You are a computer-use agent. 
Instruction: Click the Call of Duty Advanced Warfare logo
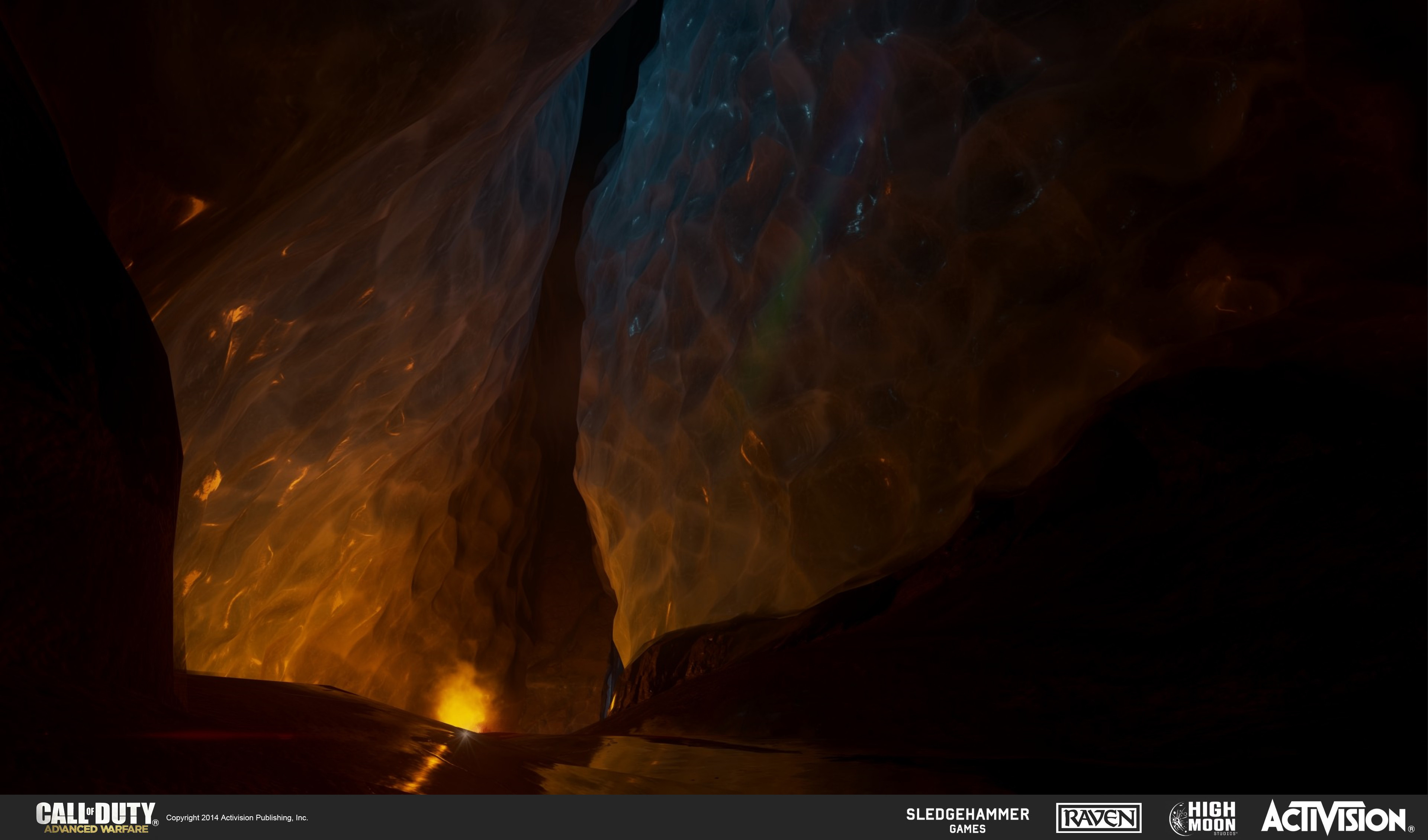click(97, 817)
